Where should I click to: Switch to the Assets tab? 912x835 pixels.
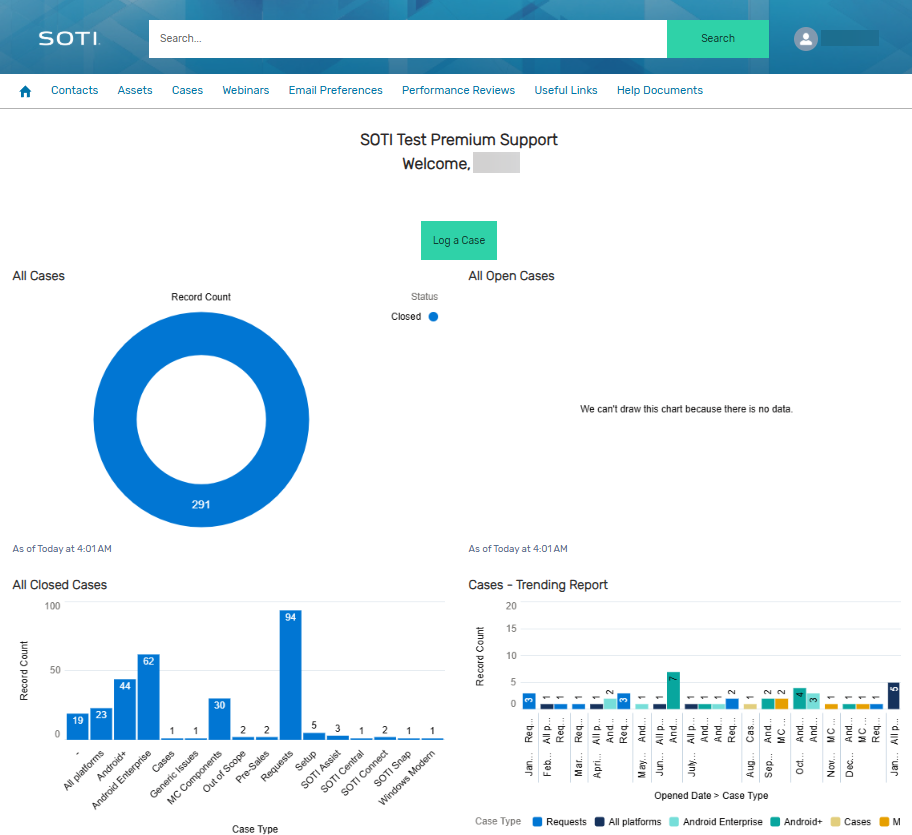click(134, 90)
